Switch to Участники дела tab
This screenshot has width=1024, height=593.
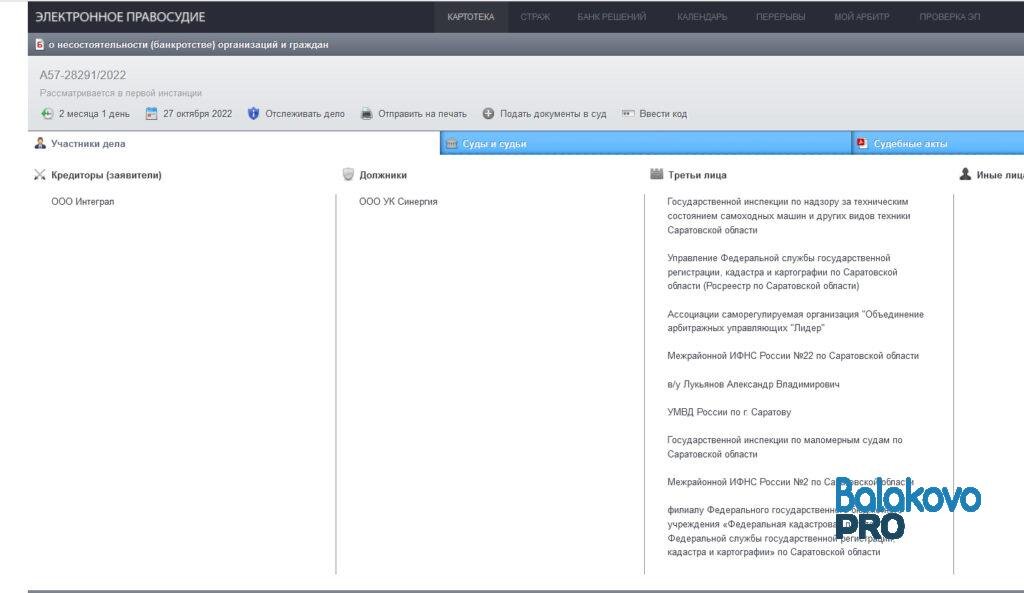(x=234, y=144)
